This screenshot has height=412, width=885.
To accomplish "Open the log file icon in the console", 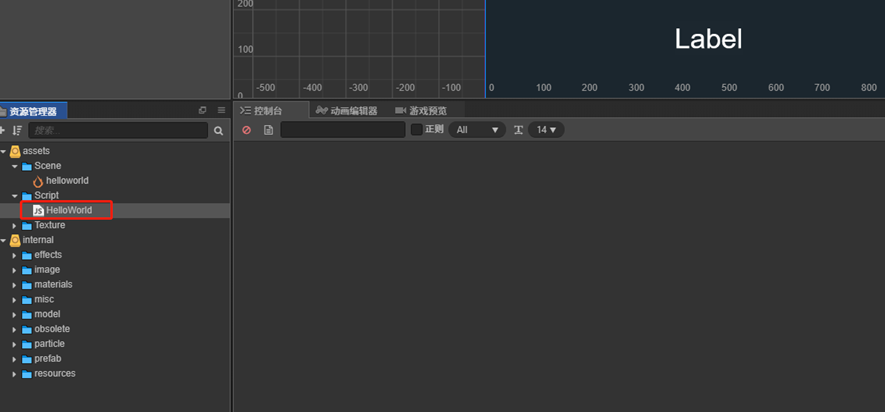I will (x=269, y=130).
